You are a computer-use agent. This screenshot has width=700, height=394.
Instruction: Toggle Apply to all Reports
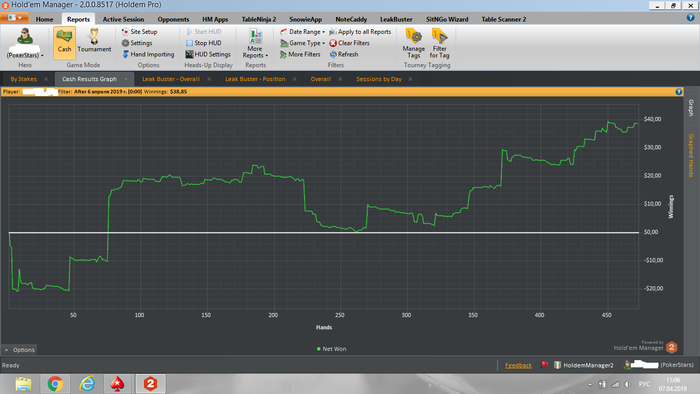click(x=360, y=32)
